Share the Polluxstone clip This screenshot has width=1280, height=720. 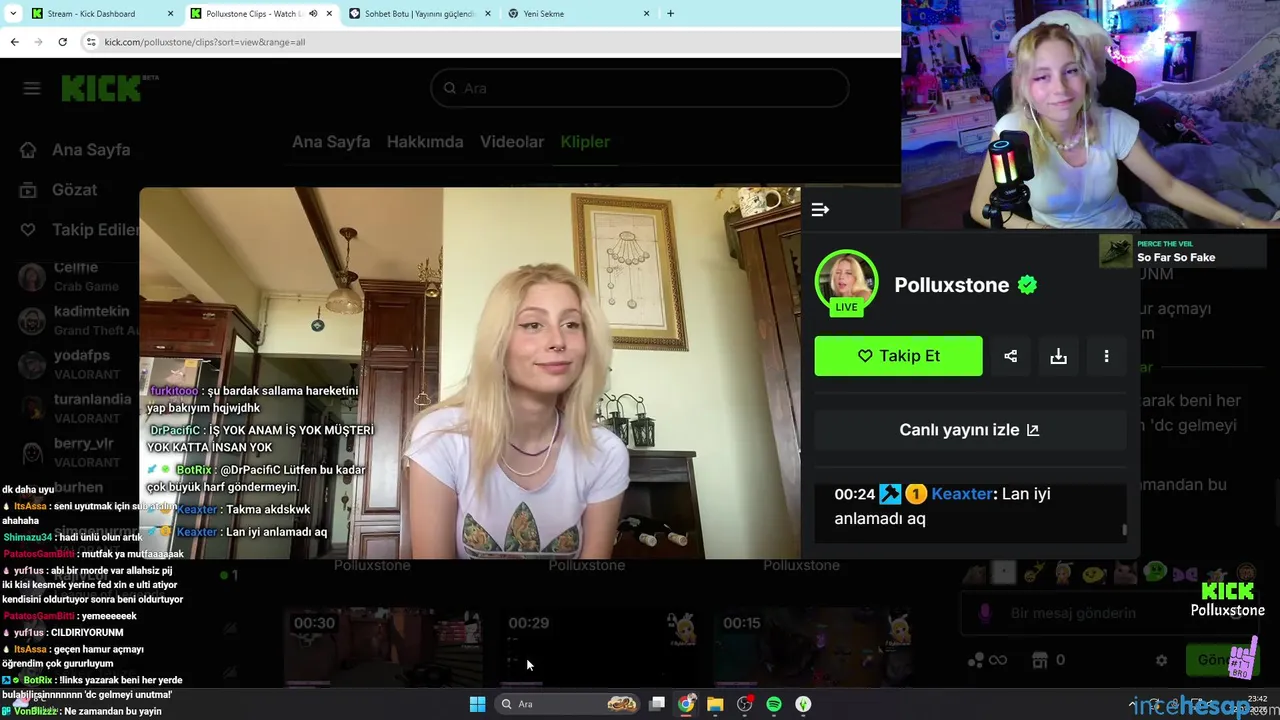click(x=1010, y=356)
